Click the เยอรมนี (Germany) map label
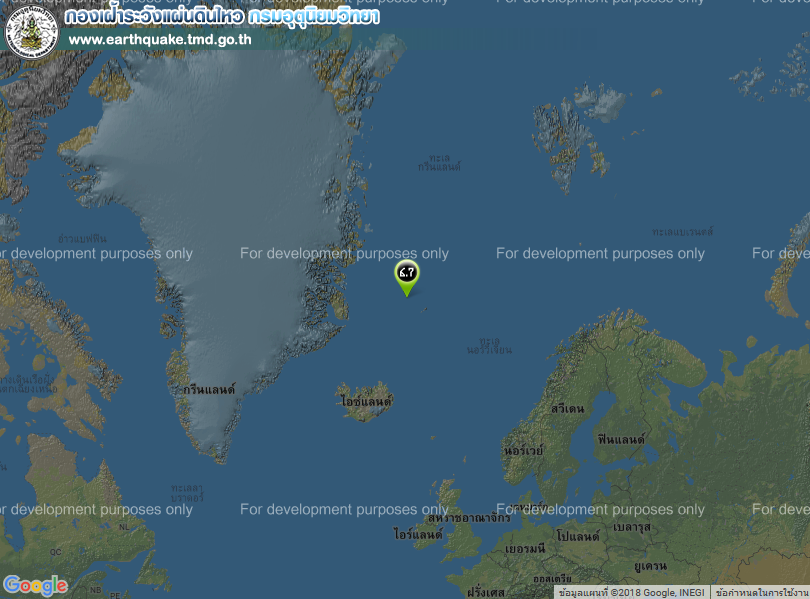The width and height of the screenshot is (810, 599). (525, 548)
